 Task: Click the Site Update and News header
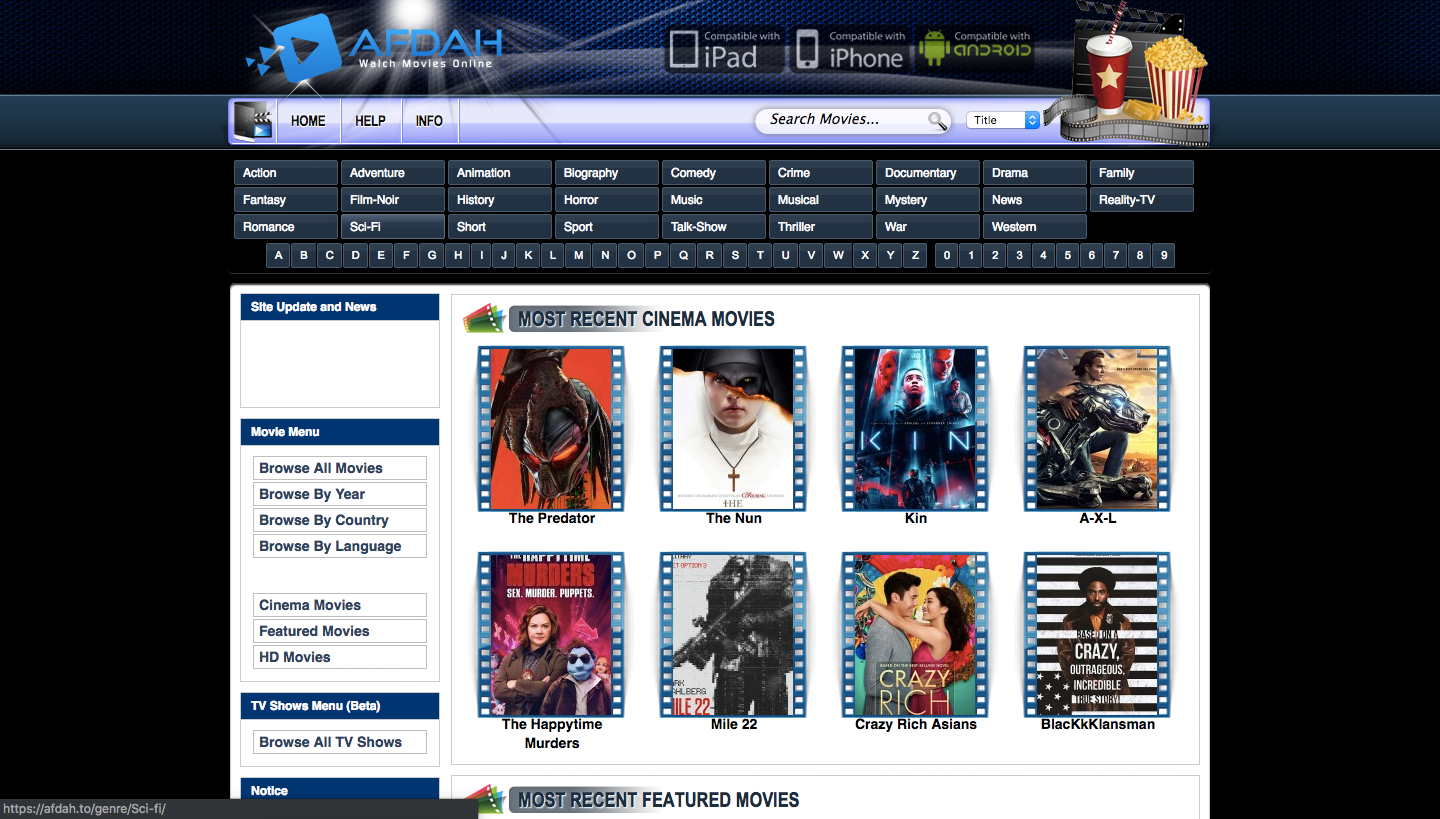point(340,307)
